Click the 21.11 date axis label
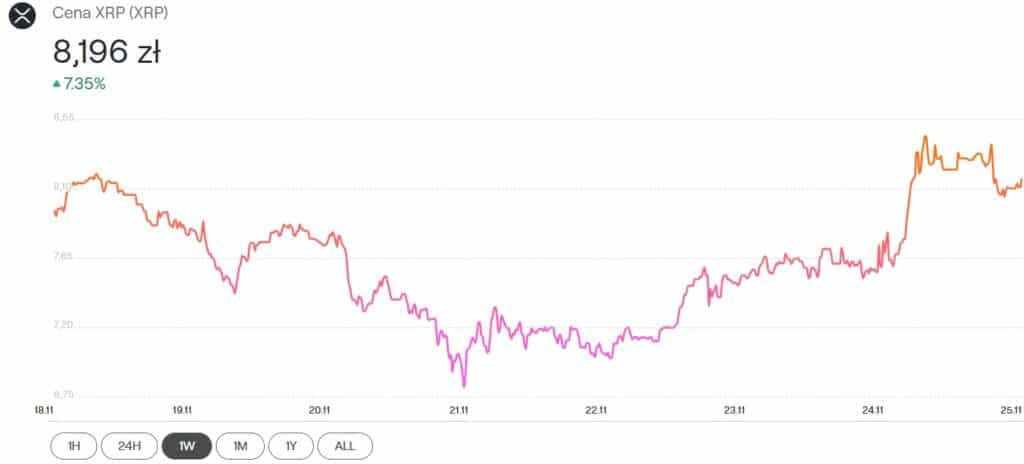1024x464 pixels. click(x=458, y=410)
